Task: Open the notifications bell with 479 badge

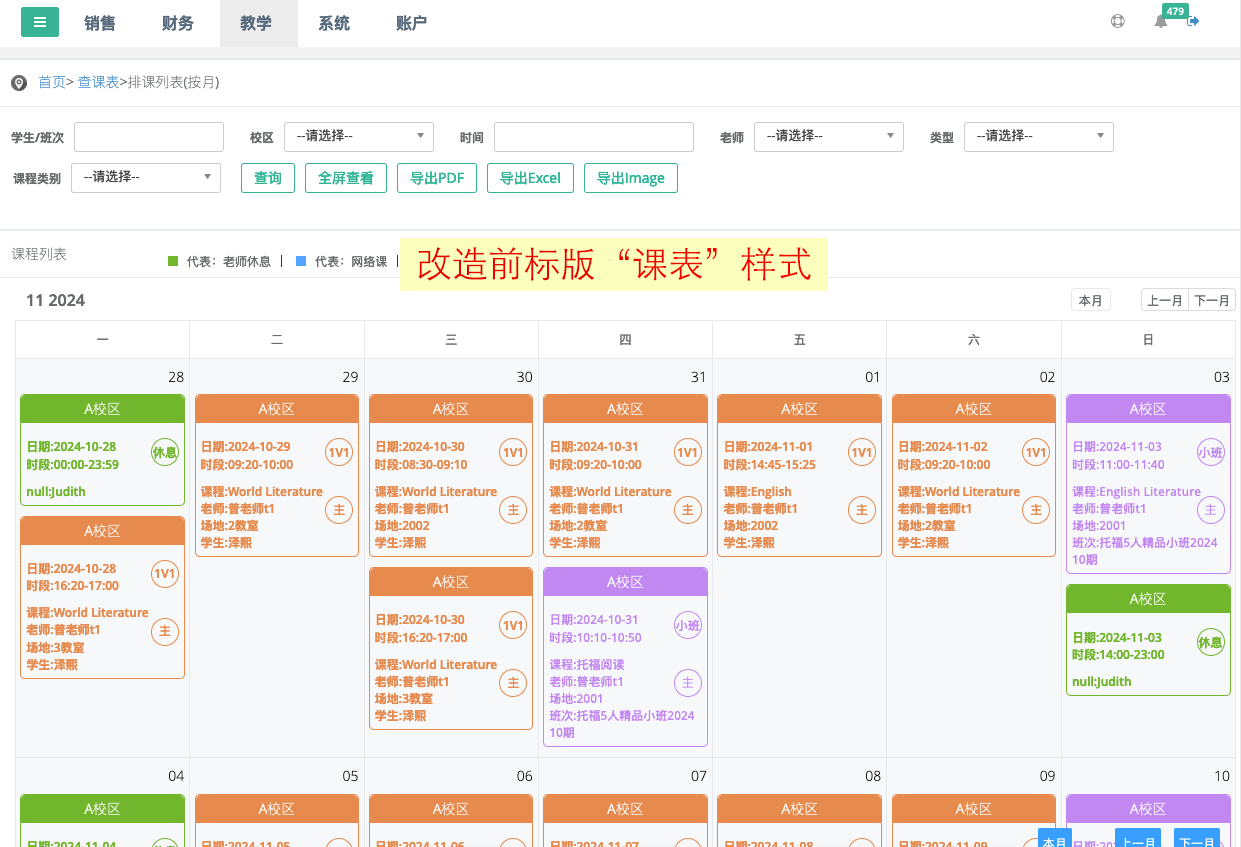Action: pos(1161,21)
